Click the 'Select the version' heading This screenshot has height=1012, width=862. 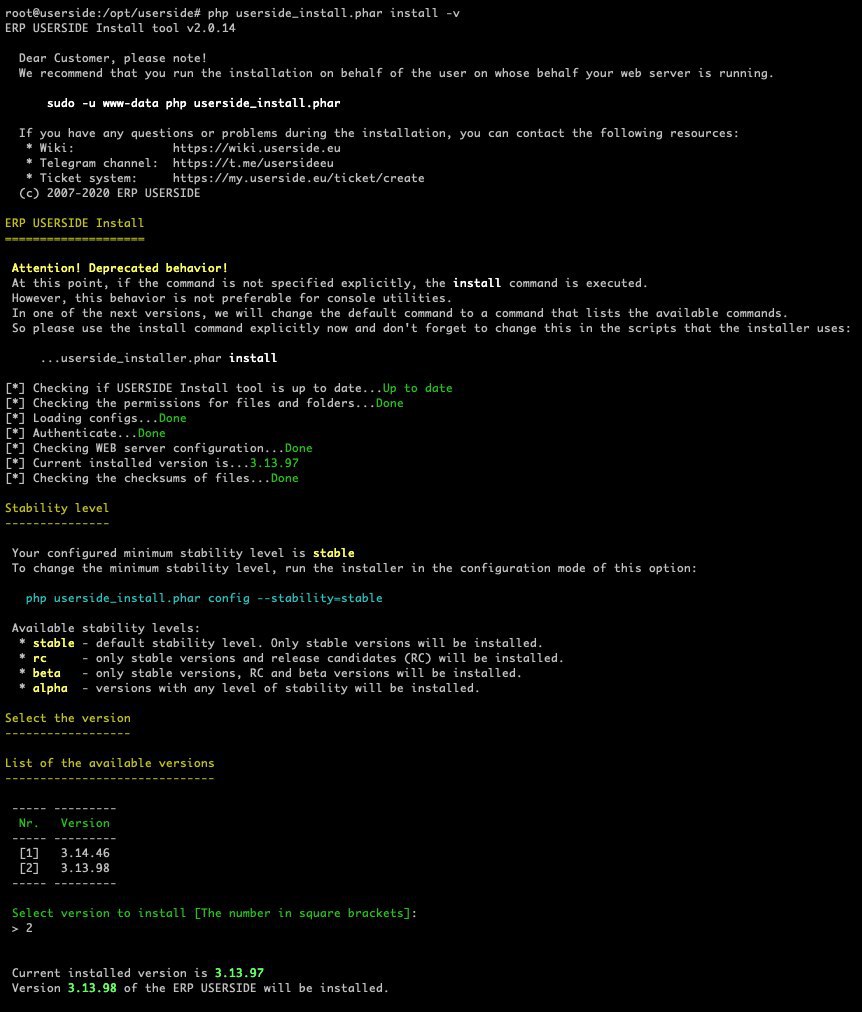pyautogui.click(x=68, y=718)
